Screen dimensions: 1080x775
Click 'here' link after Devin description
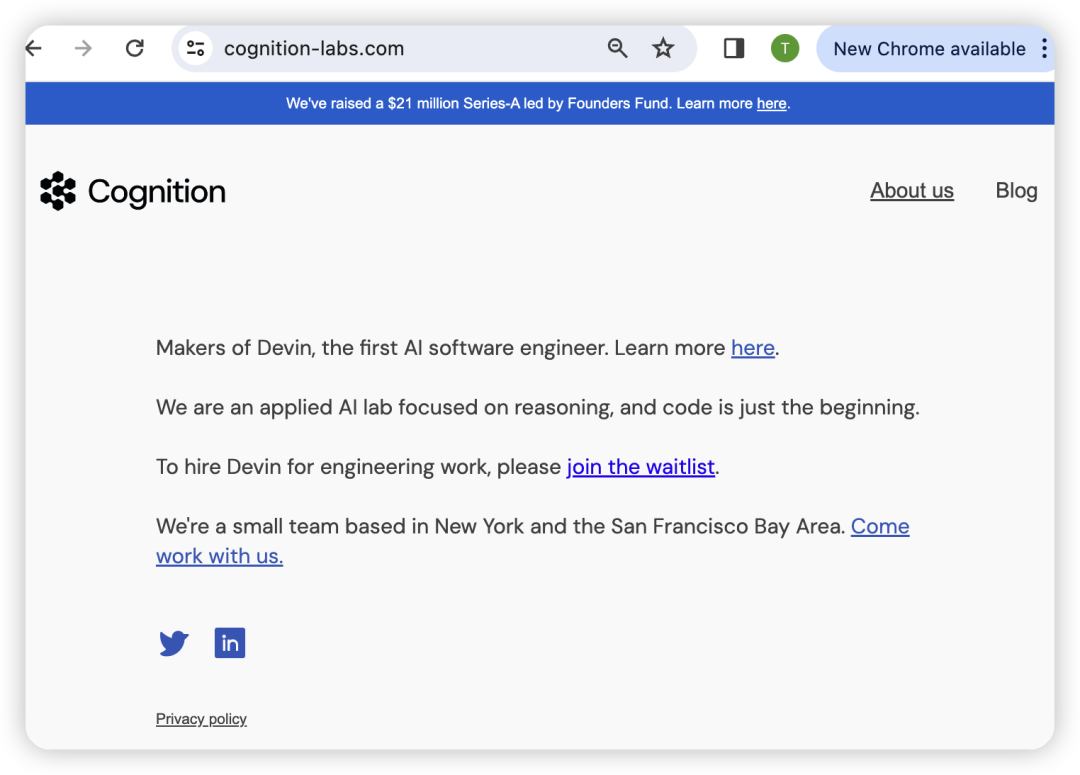752,348
